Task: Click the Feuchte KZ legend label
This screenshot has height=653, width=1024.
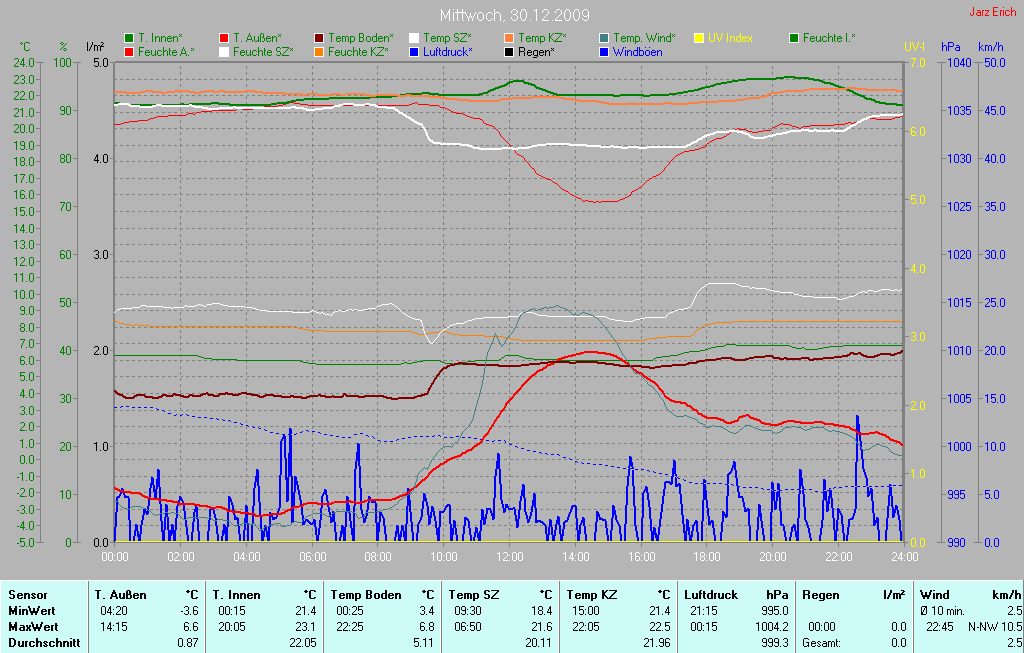Action: pos(358,51)
